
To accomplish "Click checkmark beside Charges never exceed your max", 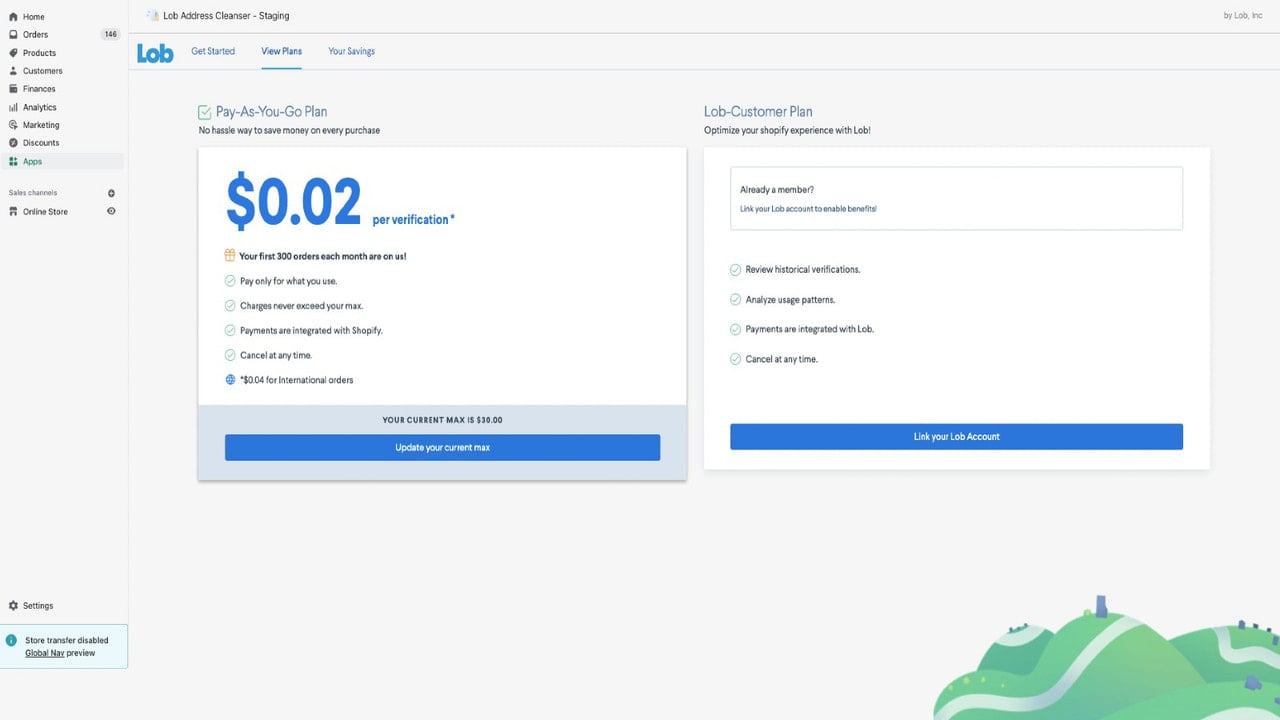I will [230, 306].
